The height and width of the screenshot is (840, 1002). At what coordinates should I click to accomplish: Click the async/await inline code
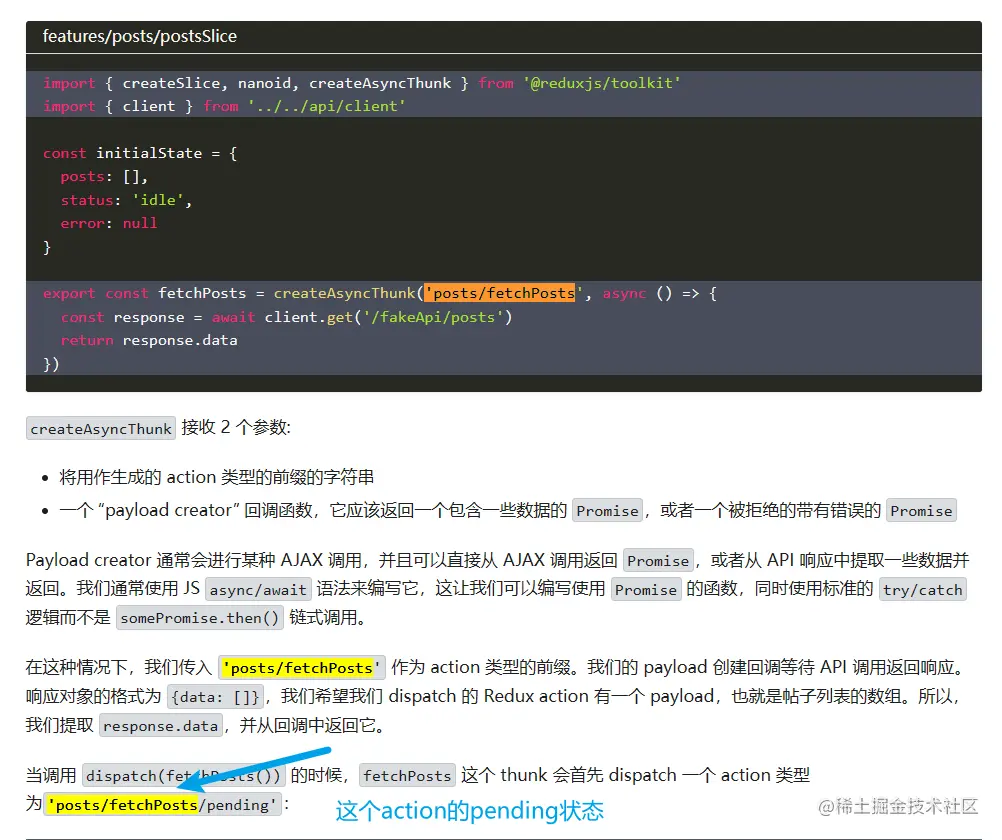(258, 589)
